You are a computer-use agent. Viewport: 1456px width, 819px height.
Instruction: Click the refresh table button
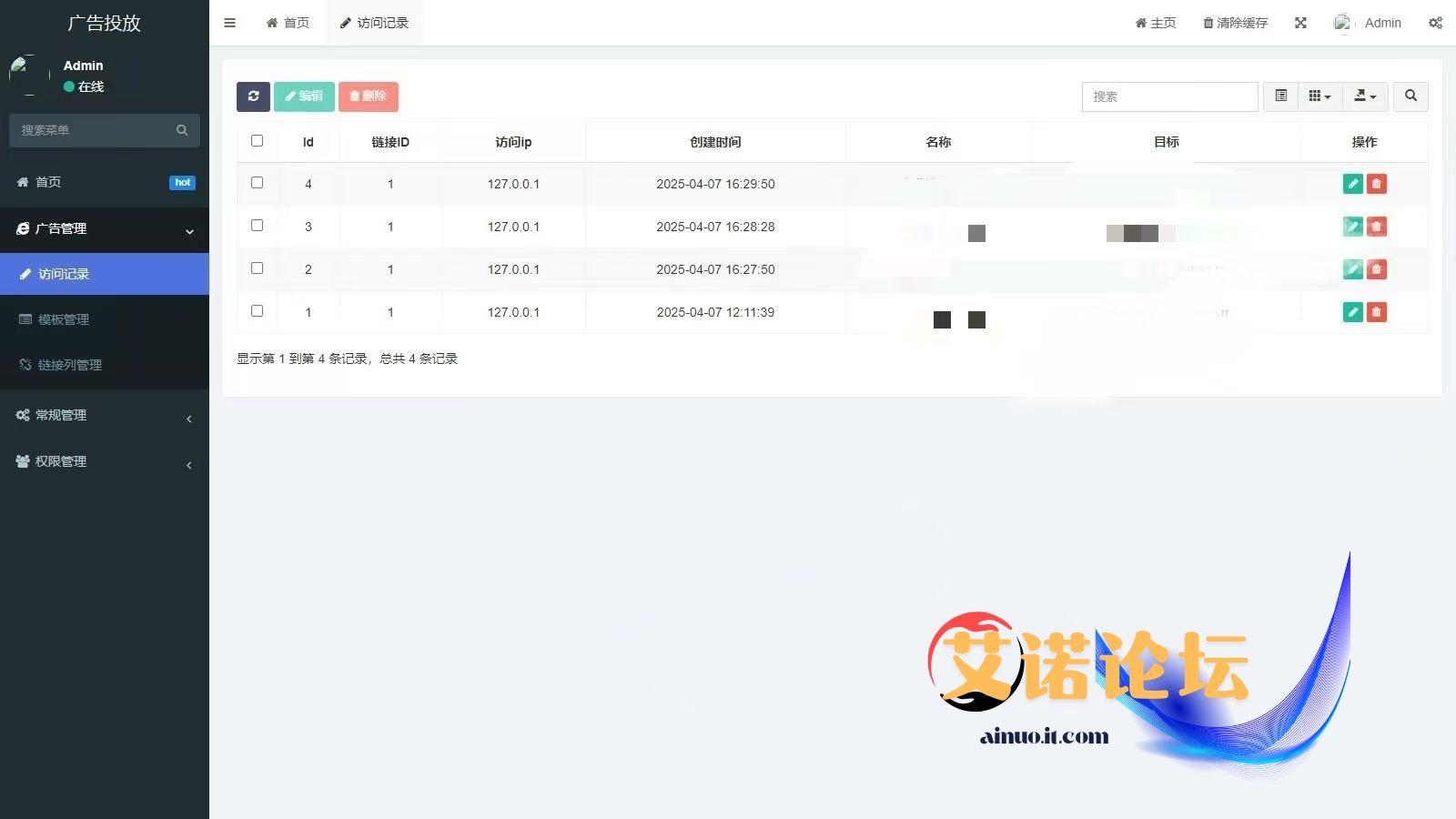(x=253, y=96)
